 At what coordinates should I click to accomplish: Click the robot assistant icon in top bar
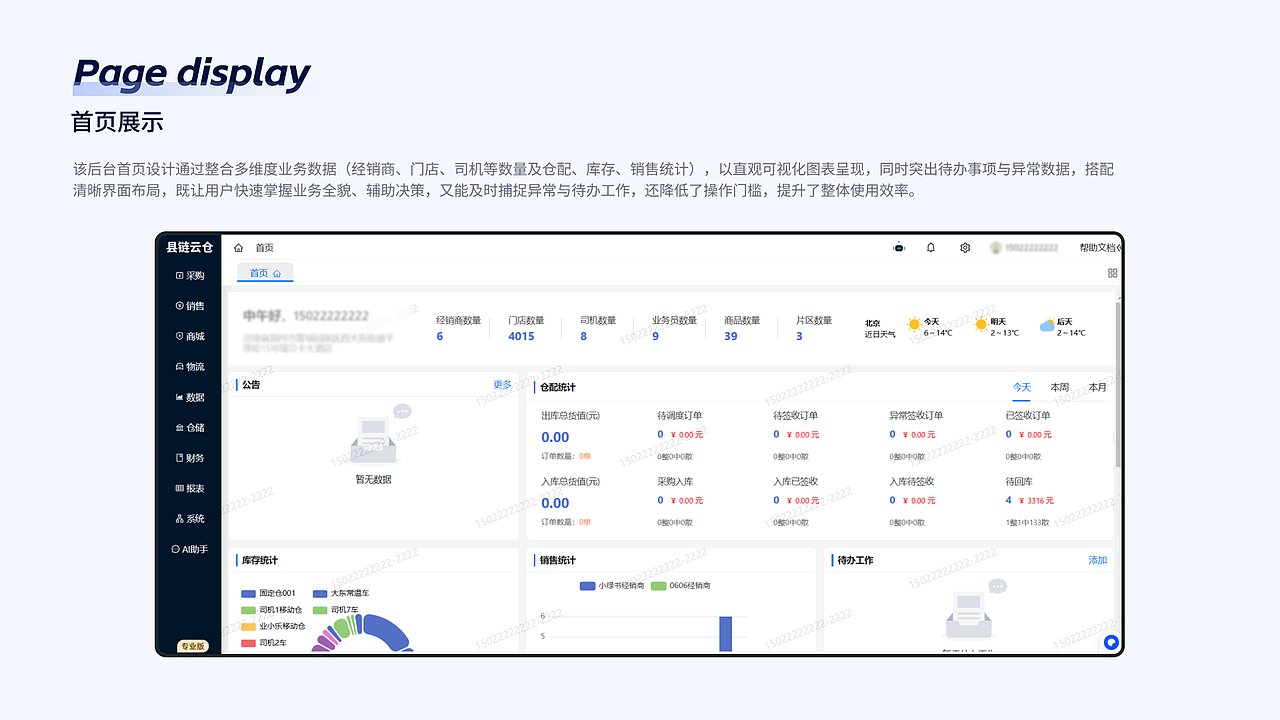pyautogui.click(x=898, y=247)
